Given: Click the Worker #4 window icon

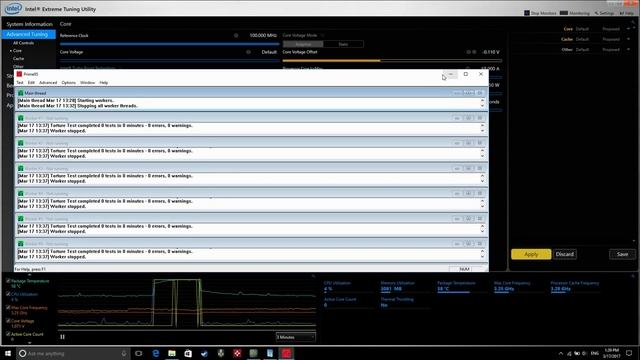Looking at the screenshot, I should 20,193.
